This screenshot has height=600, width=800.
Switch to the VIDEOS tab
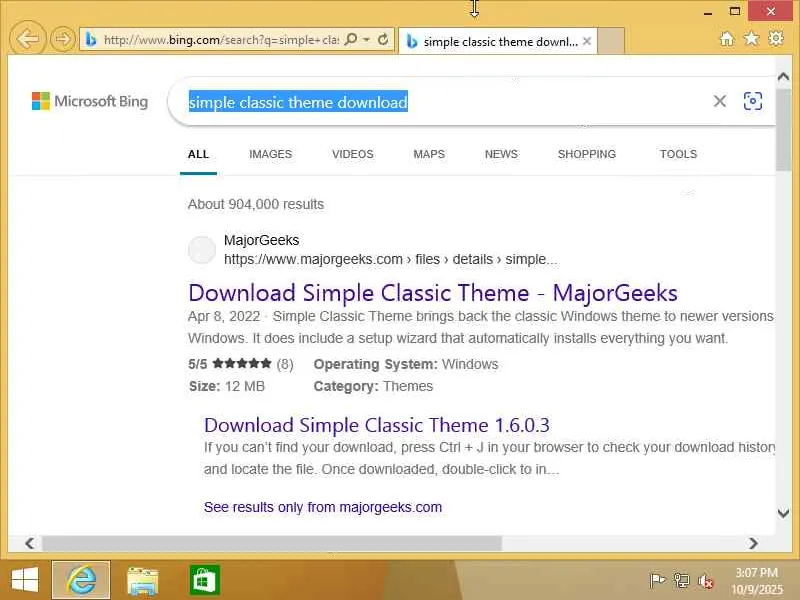tap(353, 154)
